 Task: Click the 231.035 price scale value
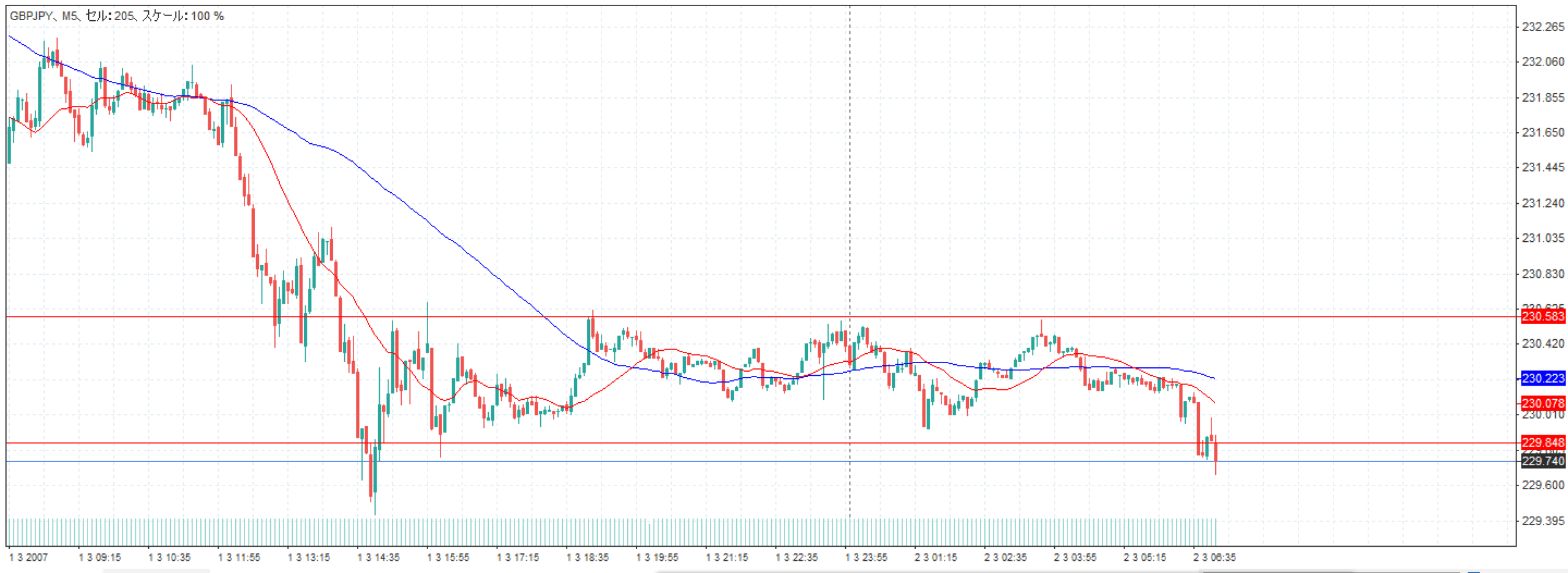click(1542, 238)
